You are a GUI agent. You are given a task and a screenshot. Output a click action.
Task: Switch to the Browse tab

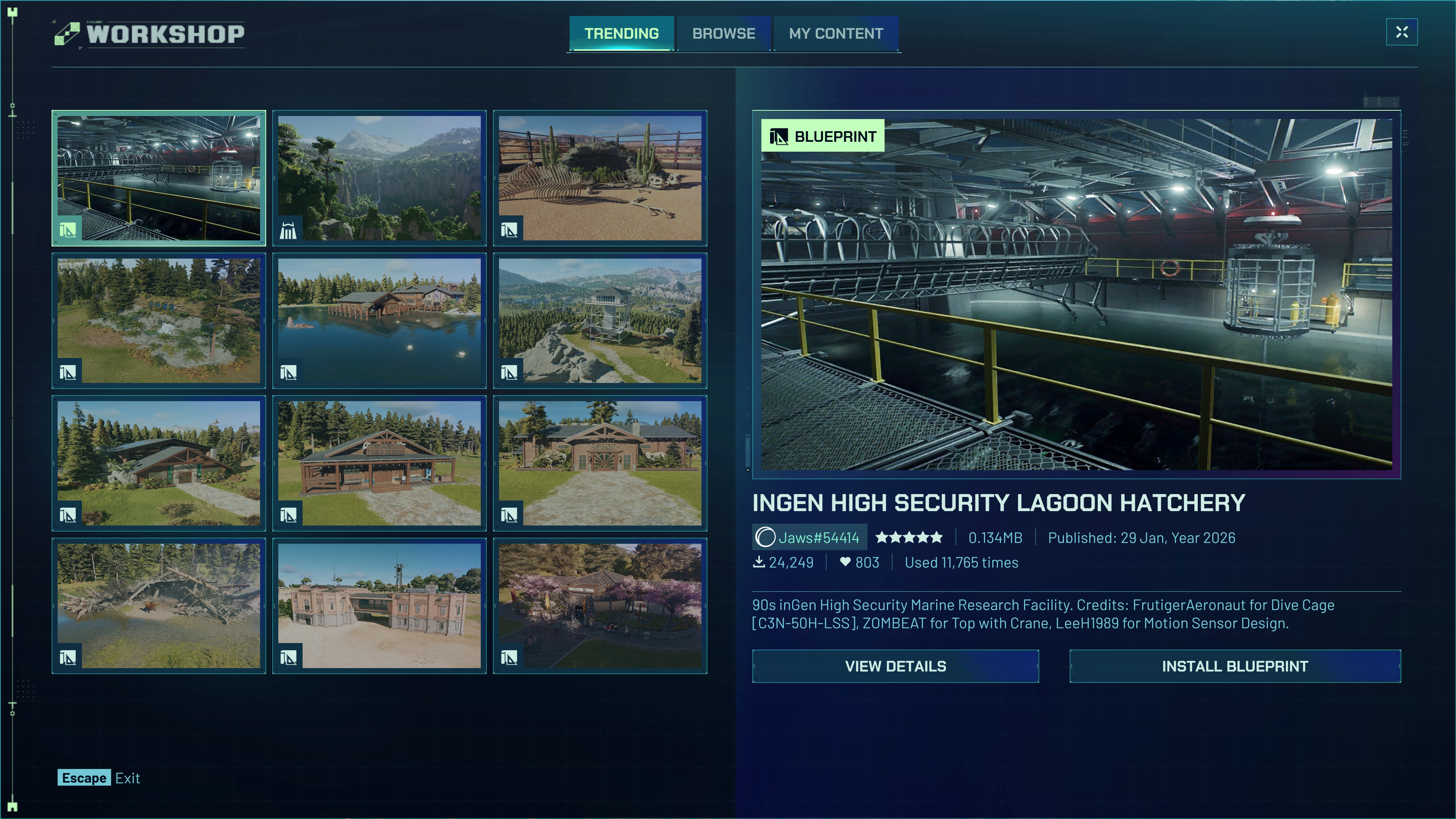723,34
